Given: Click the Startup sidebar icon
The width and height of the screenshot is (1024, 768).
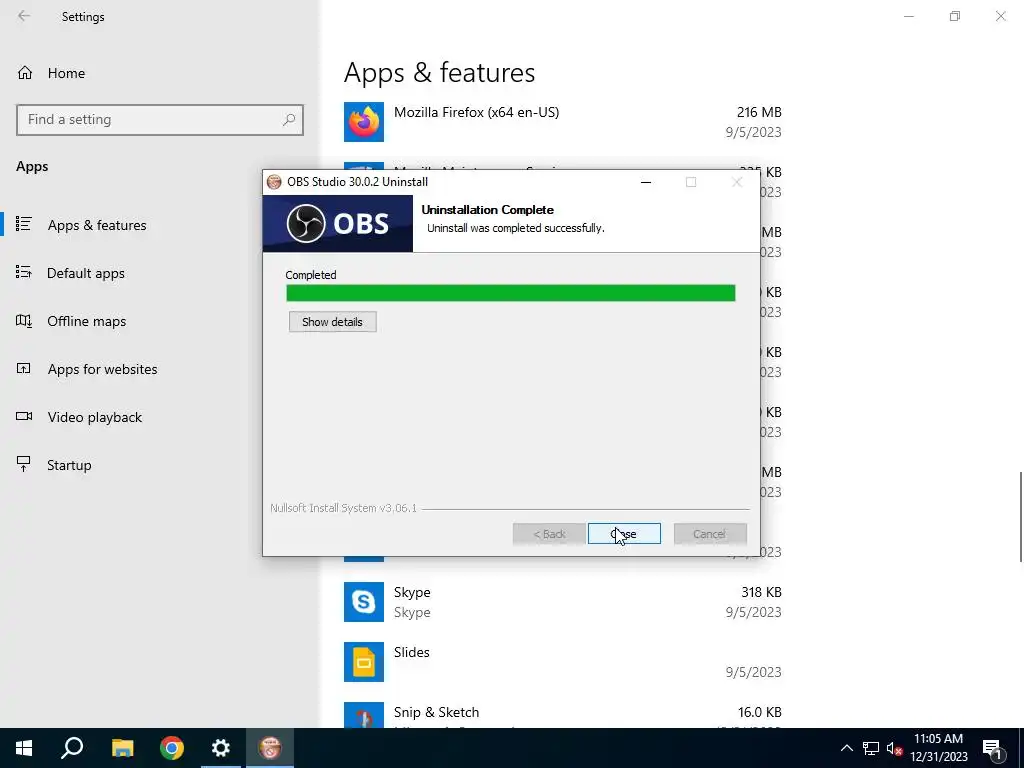Looking at the screenshot, I should 24,464.
